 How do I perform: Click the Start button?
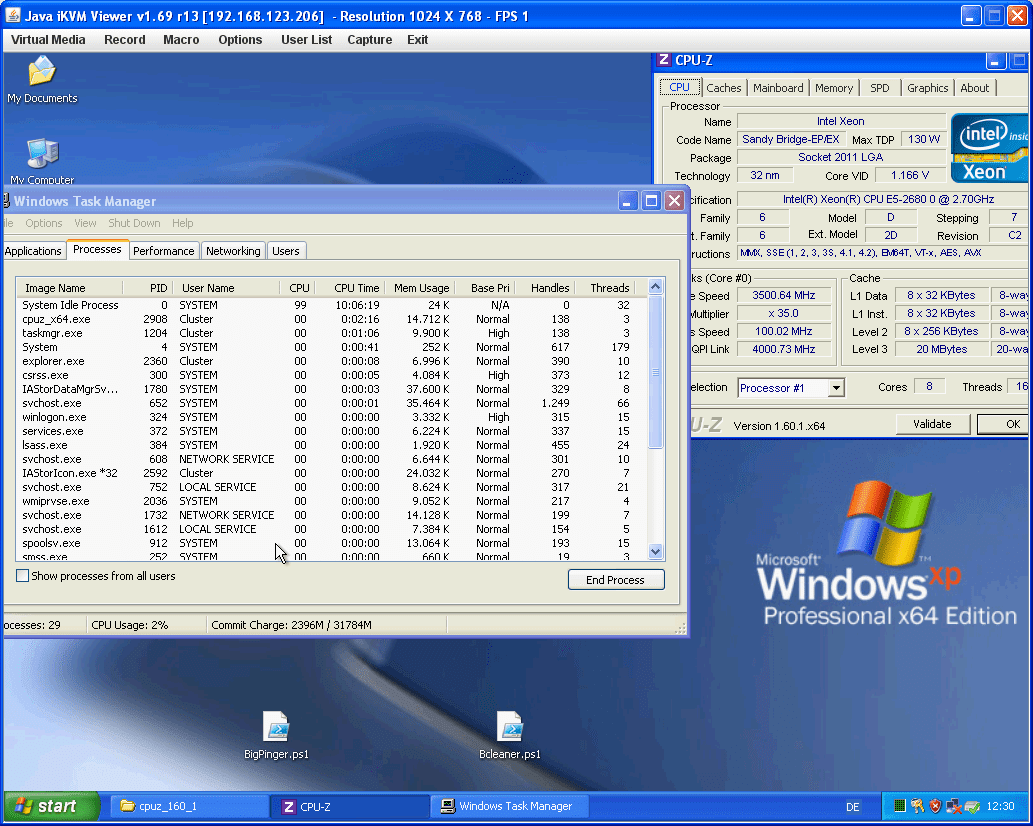(52, 806)
